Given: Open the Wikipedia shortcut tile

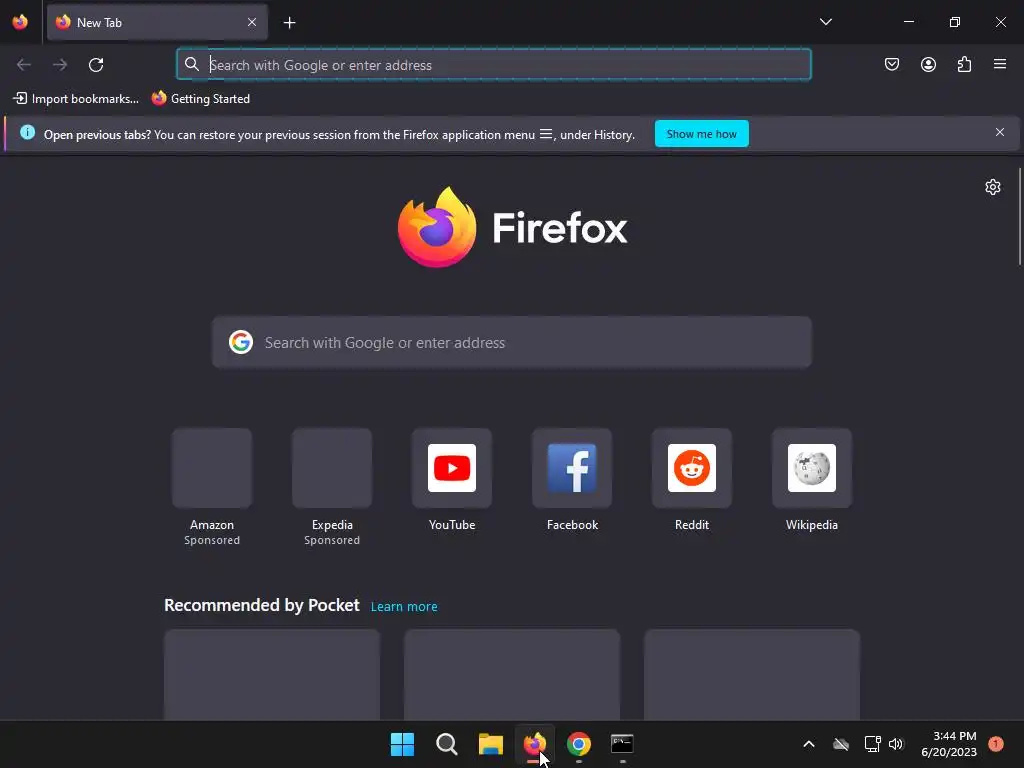Looking at the screenshot, I should 812,481.
